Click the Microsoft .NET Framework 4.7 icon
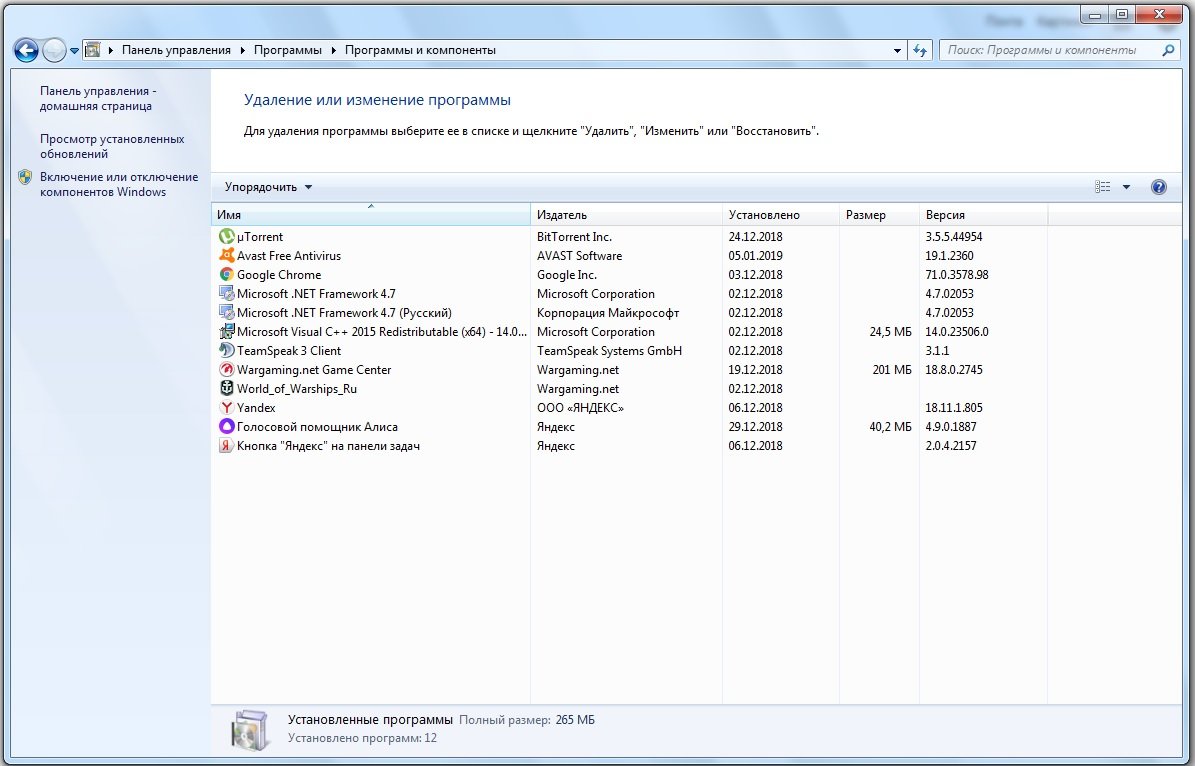1195x766 pixels. coord(226,293)
